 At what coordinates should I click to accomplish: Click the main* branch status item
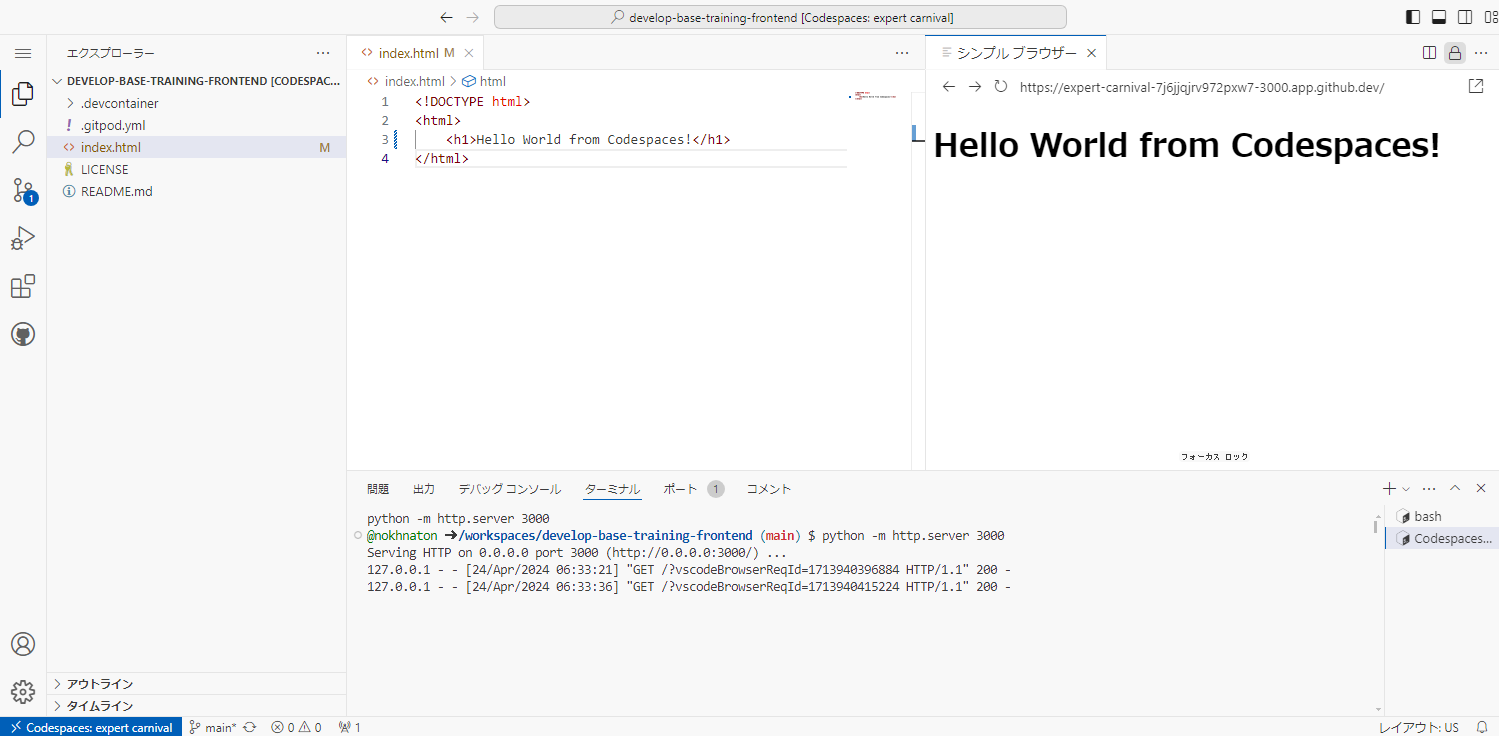point(214,727)
